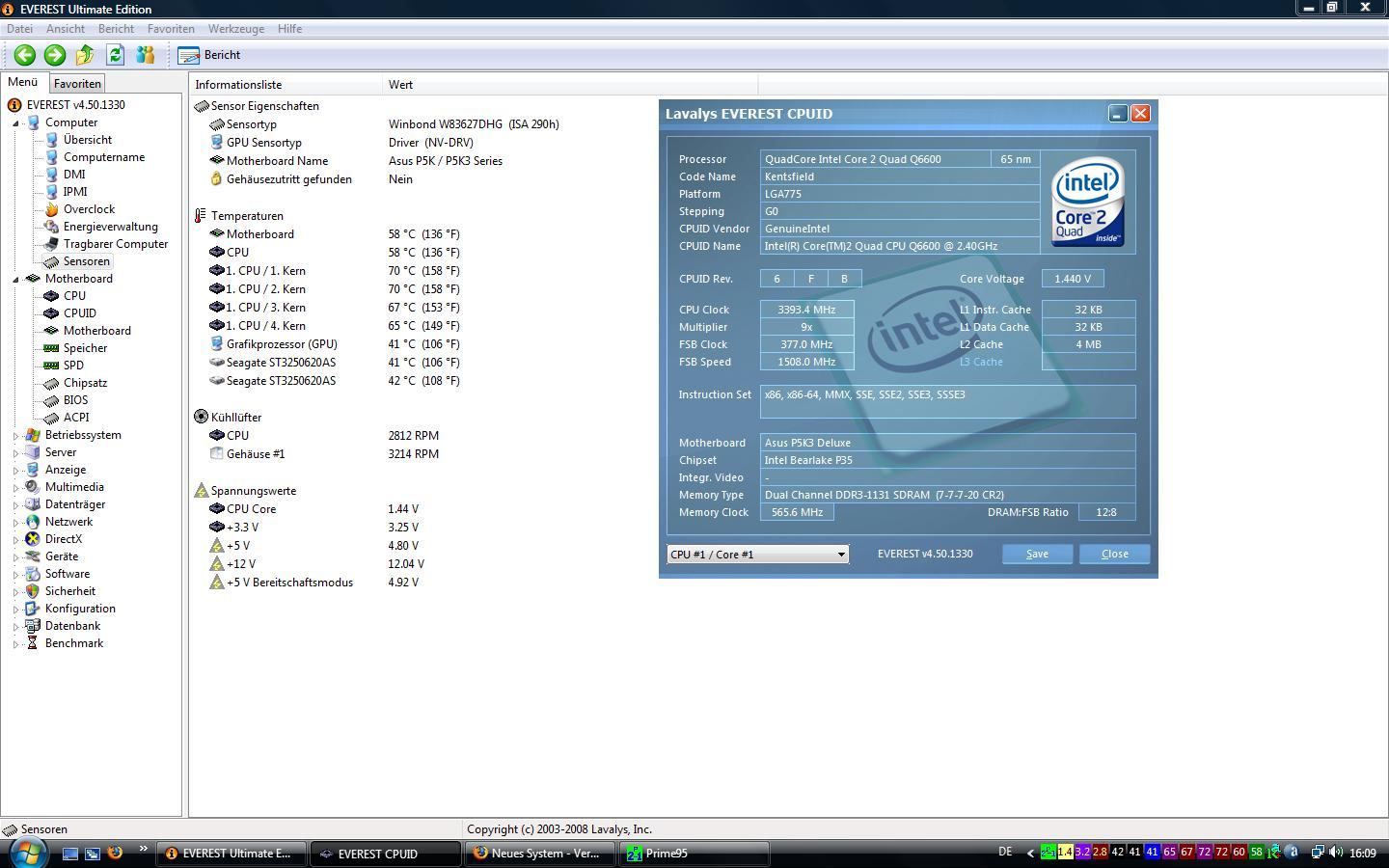Open the Datei menu

click(19, 29)
